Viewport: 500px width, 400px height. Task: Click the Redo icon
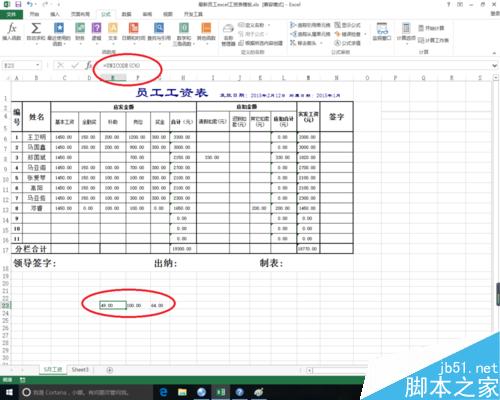click(x=46, y=4)
